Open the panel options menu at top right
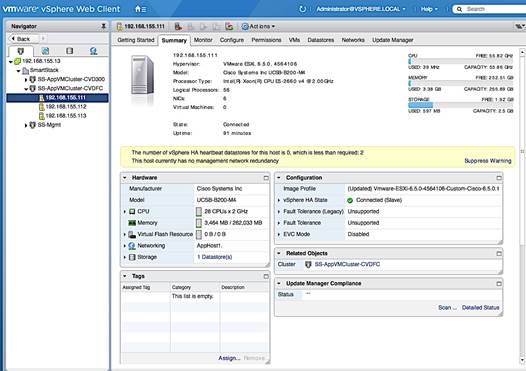This screenshot has width=526, height=371. point(520,26)
